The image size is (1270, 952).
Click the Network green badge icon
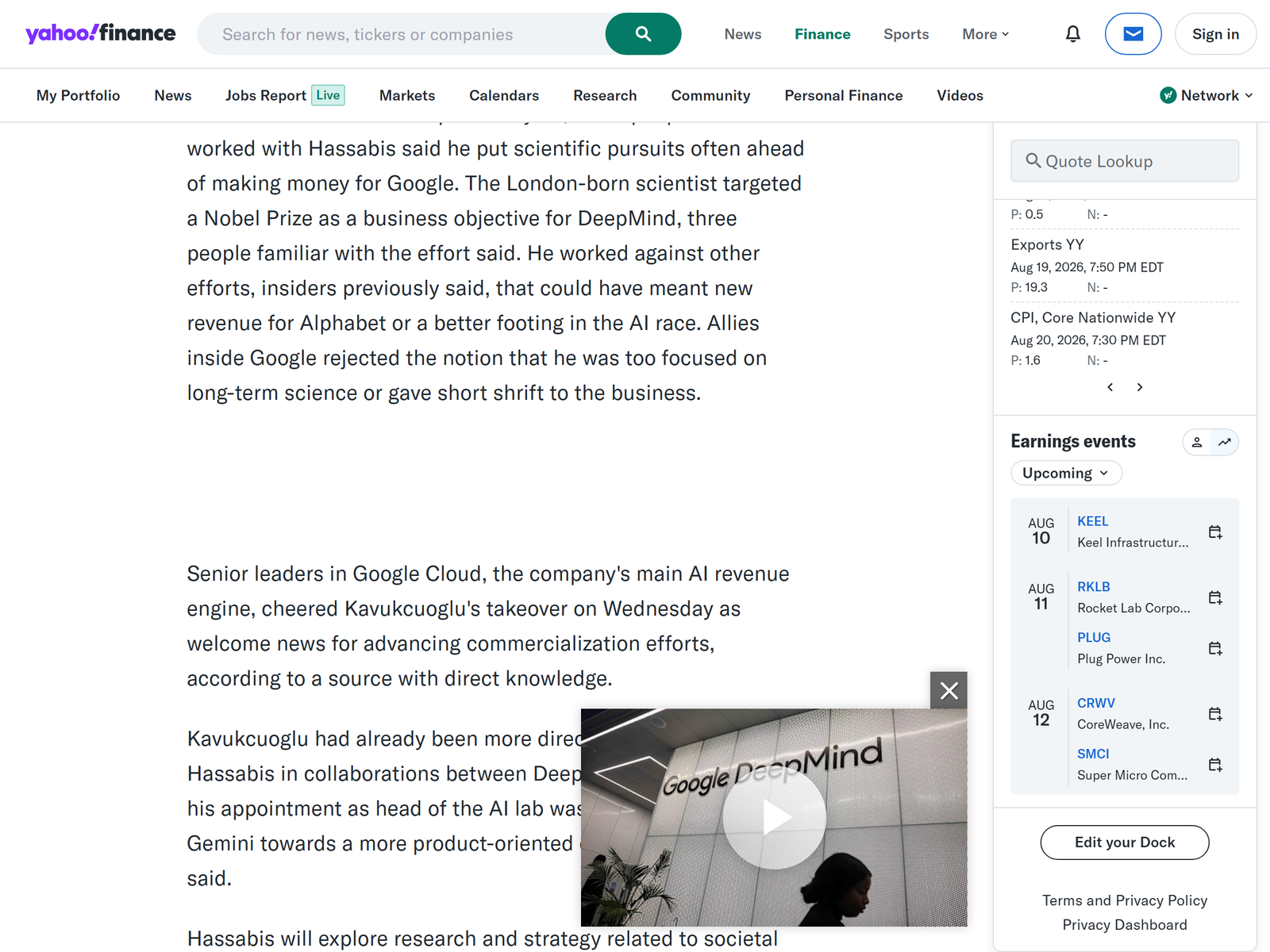pyautogui.click(x=1168, y=95)
